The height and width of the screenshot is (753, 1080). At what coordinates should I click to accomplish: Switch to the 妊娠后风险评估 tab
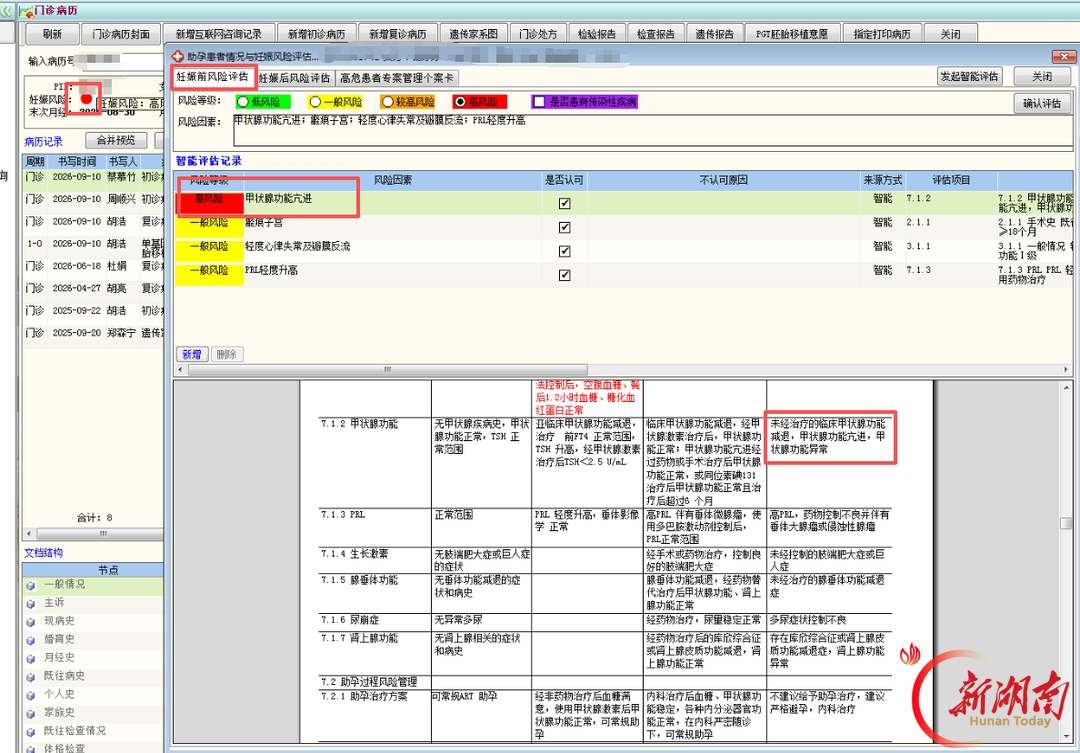[x=294, y=78]
